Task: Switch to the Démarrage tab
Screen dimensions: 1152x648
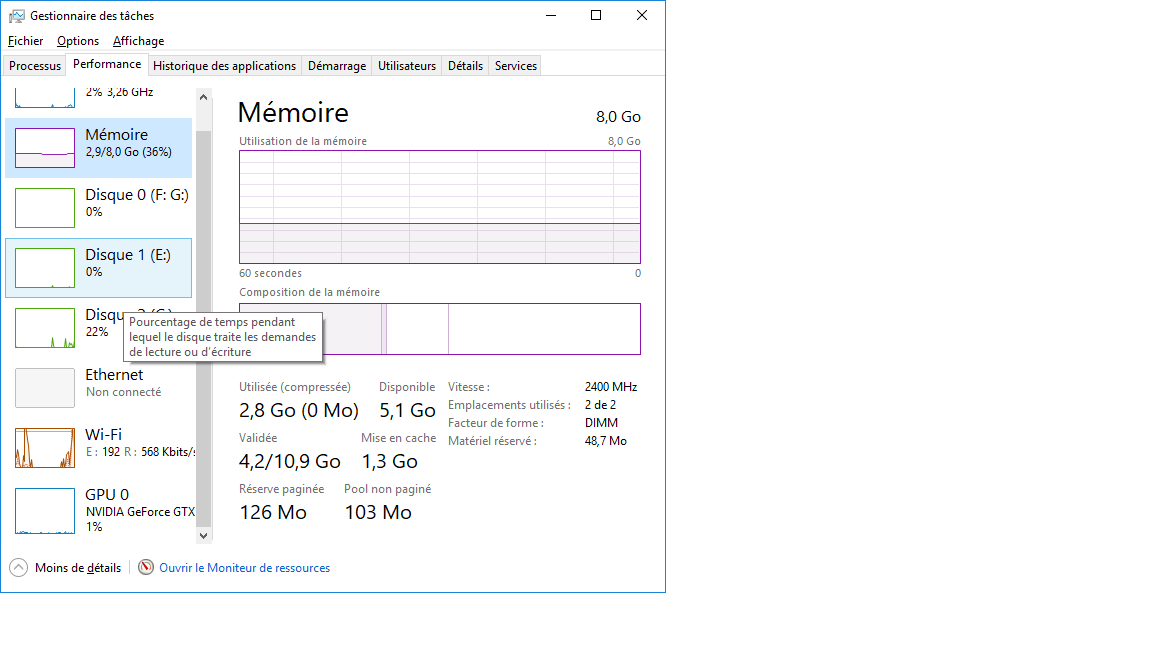Action: point(337,66)
